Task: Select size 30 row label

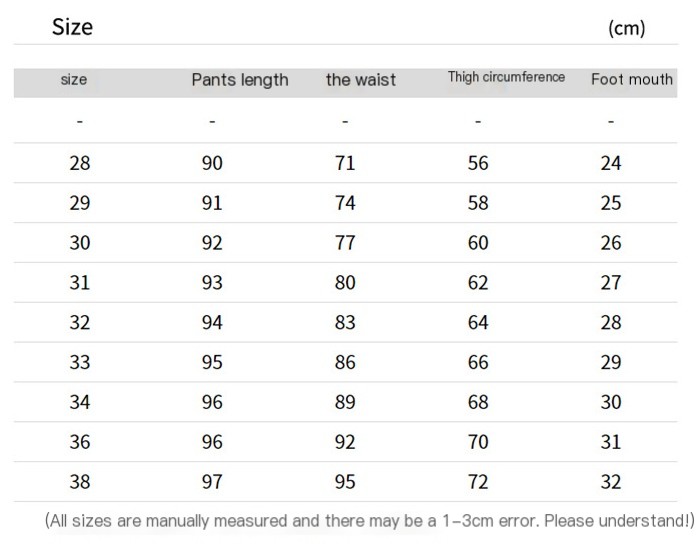Action: click(x=80, y=243)
